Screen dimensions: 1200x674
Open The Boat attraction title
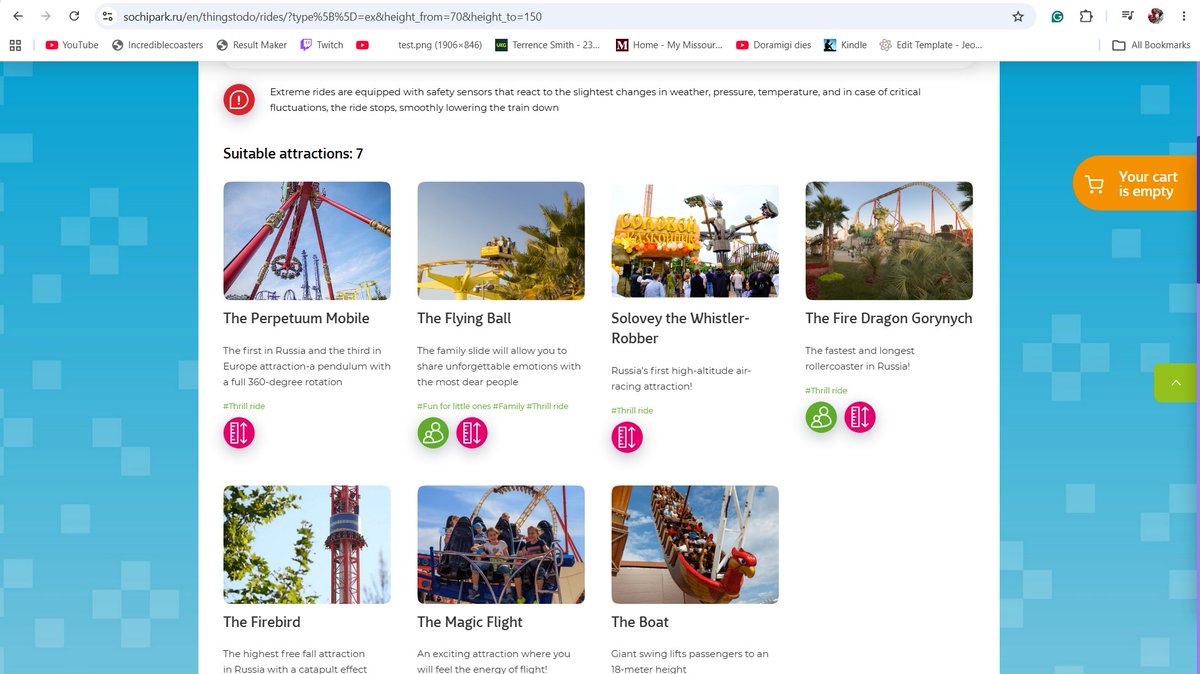tap(640, 622)
